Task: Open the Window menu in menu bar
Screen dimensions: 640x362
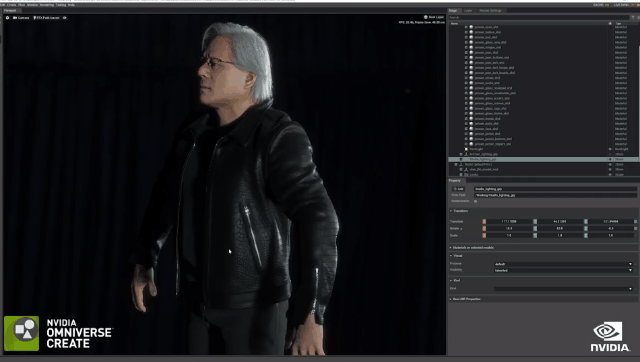Action: 33,5
